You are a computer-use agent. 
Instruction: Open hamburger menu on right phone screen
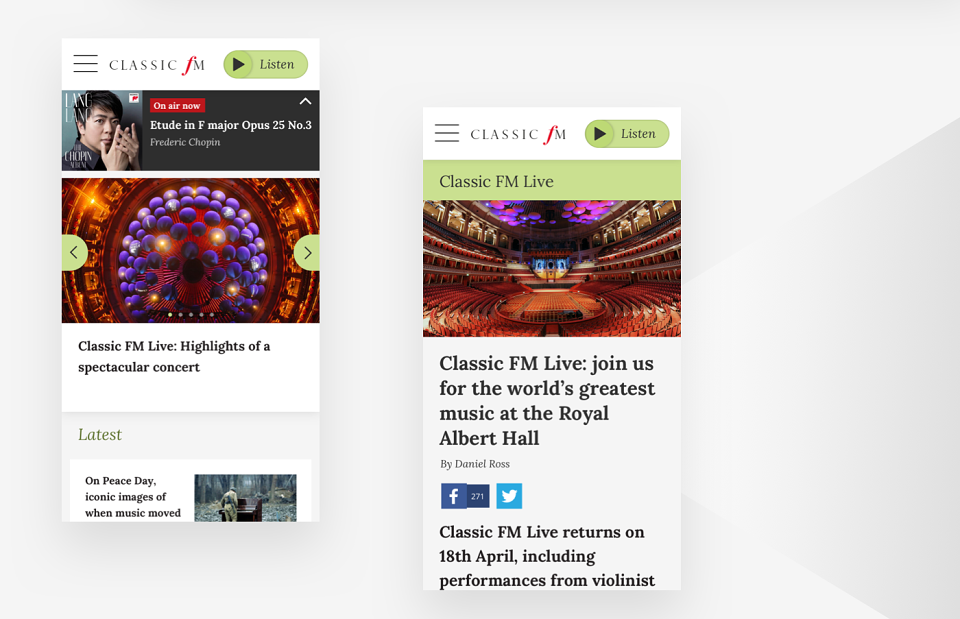coord(447,133)
